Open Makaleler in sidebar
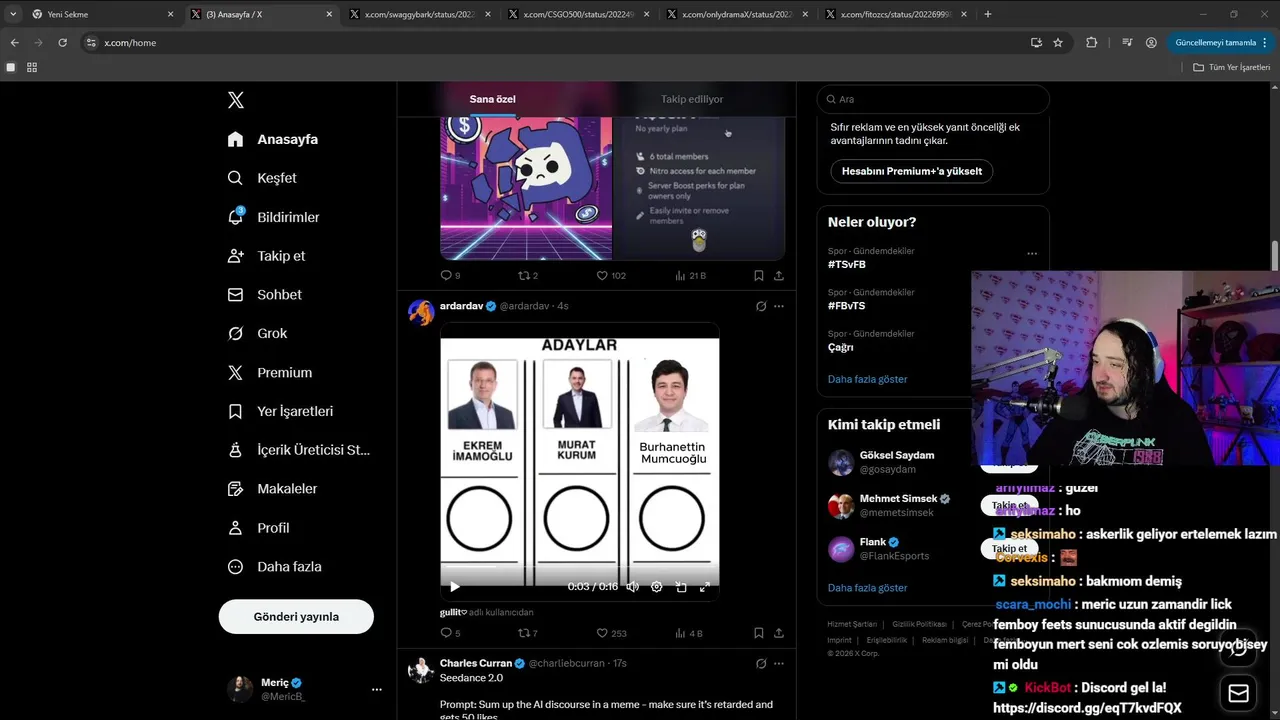Viewport: 1280px width, 720px height. tap(273, 489)
